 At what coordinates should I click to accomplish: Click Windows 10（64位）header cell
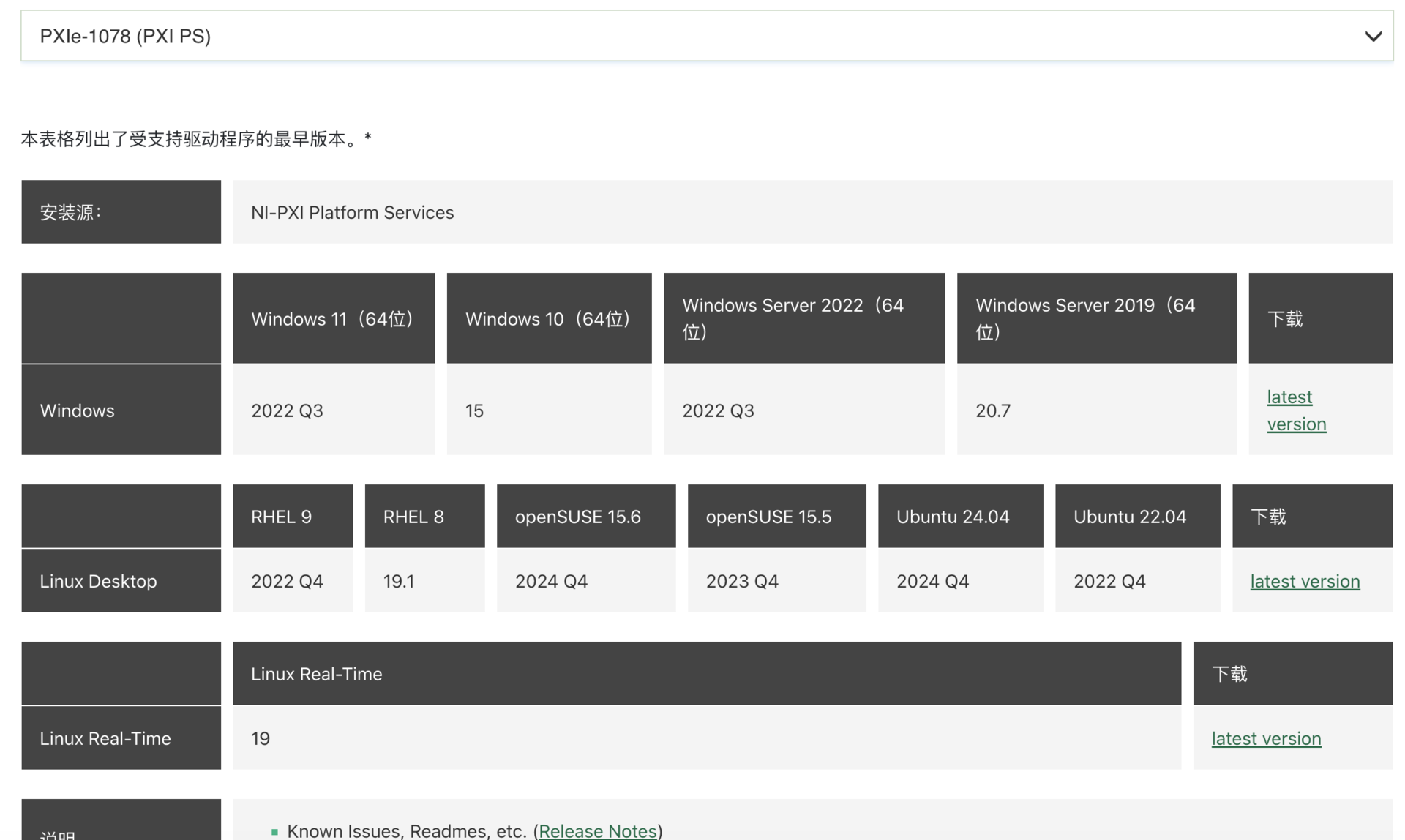549,318
